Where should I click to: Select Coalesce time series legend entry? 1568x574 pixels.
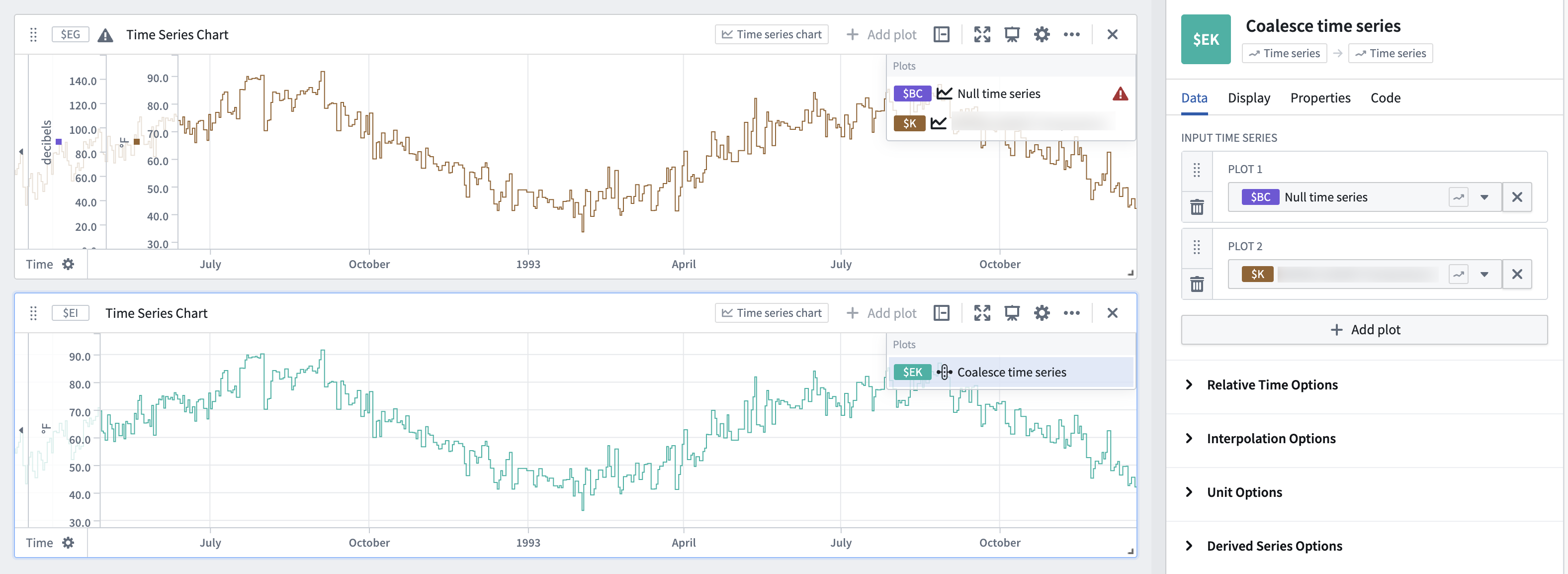(1010, 372)
